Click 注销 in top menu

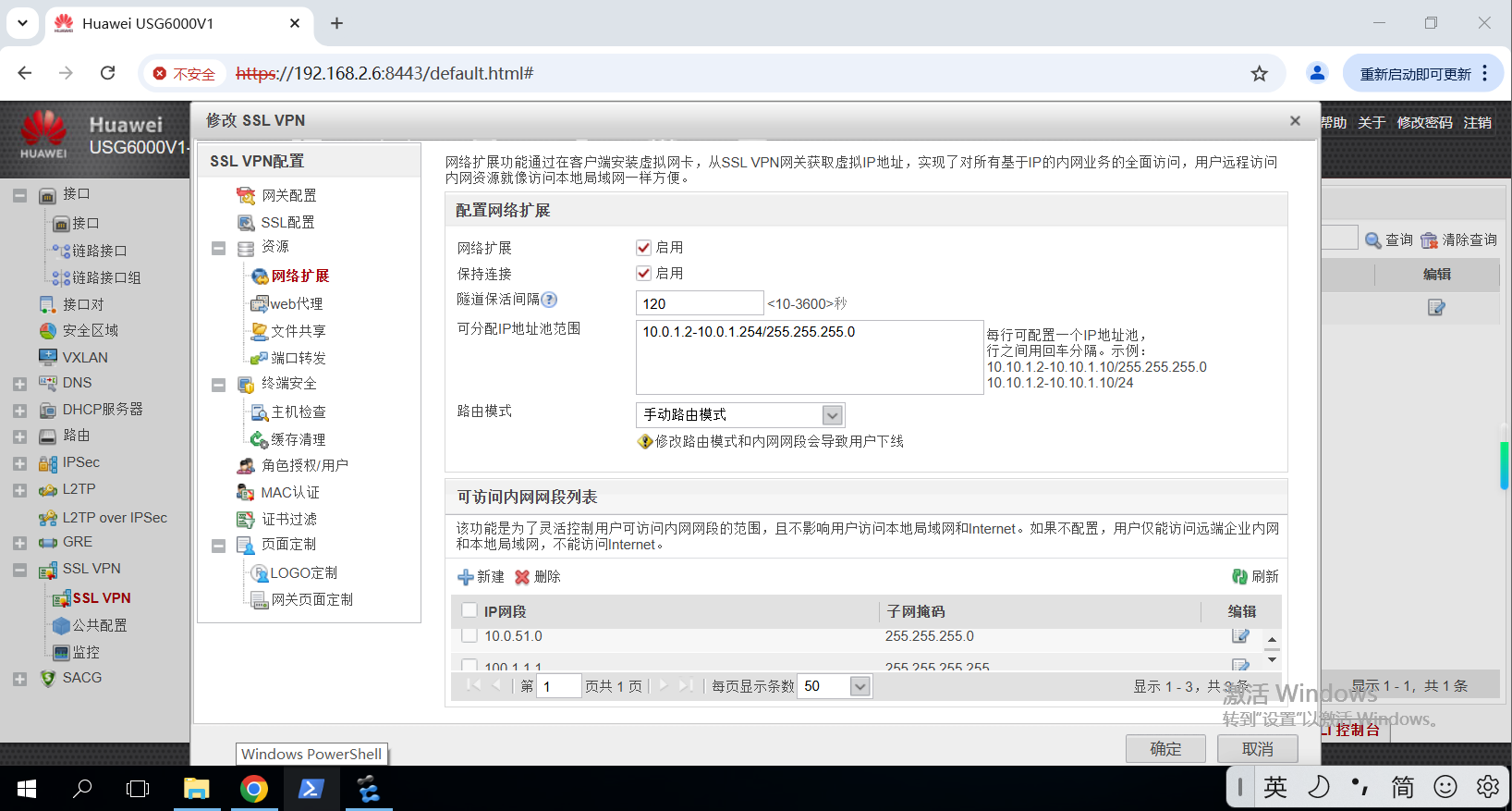click(1477, 122)
